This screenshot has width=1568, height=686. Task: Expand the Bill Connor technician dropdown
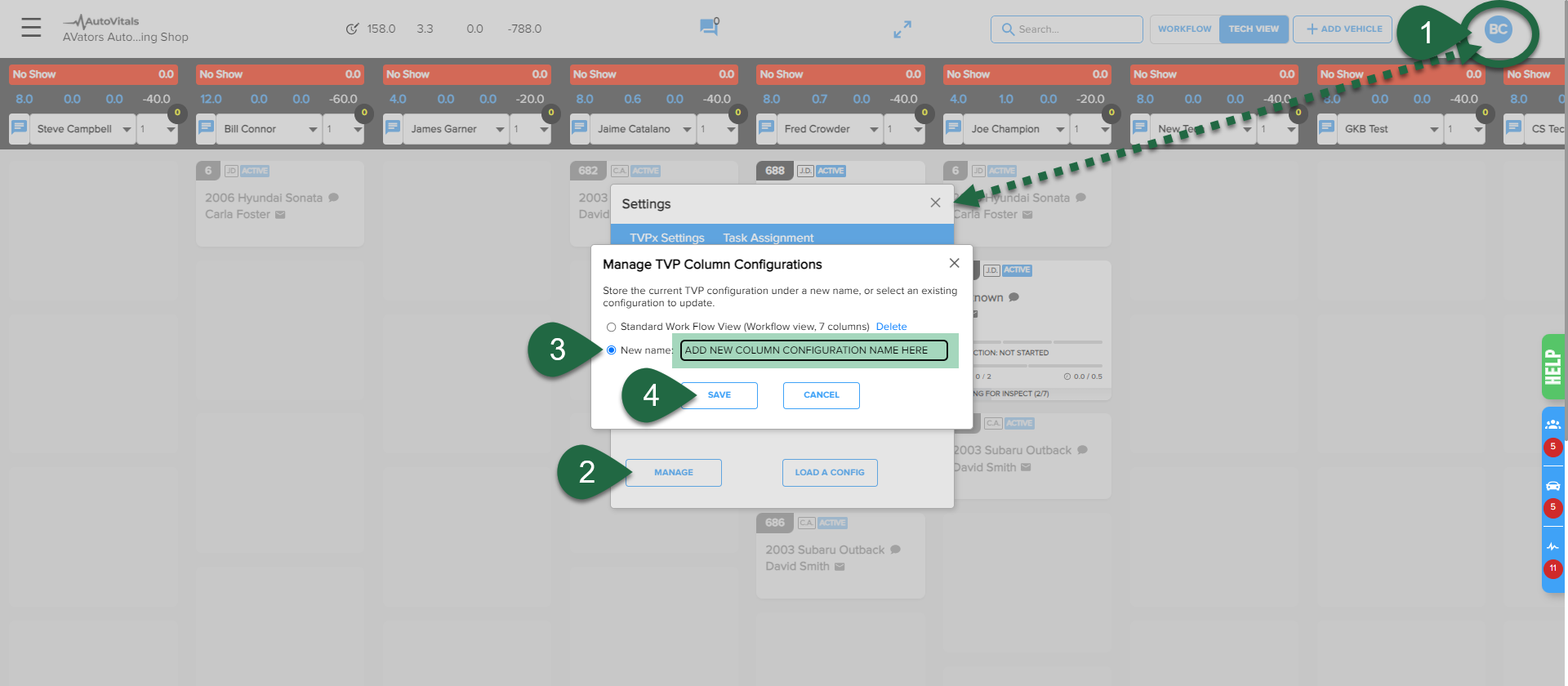click(313, 129)
